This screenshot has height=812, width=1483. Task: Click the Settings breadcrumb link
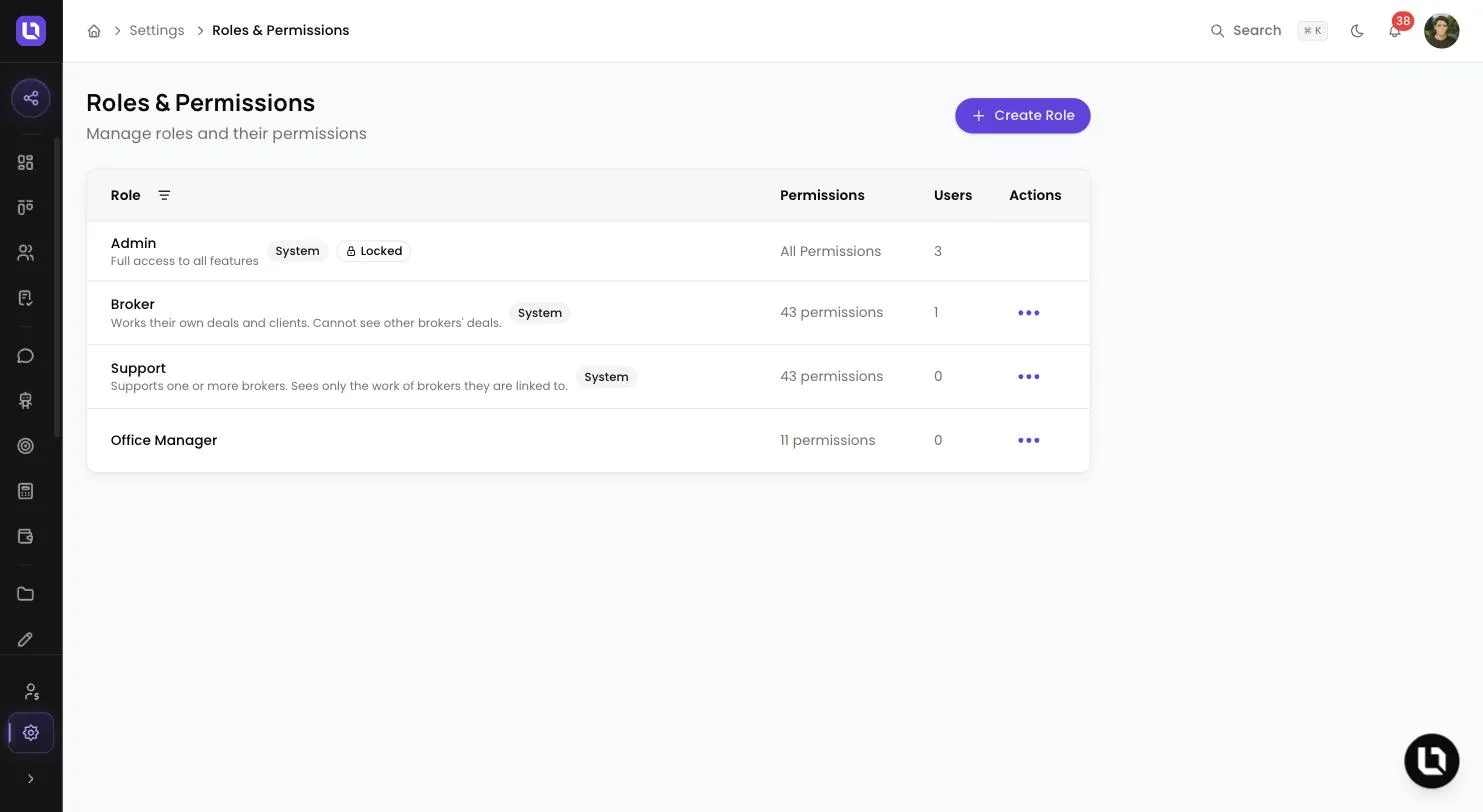point(157,31)
